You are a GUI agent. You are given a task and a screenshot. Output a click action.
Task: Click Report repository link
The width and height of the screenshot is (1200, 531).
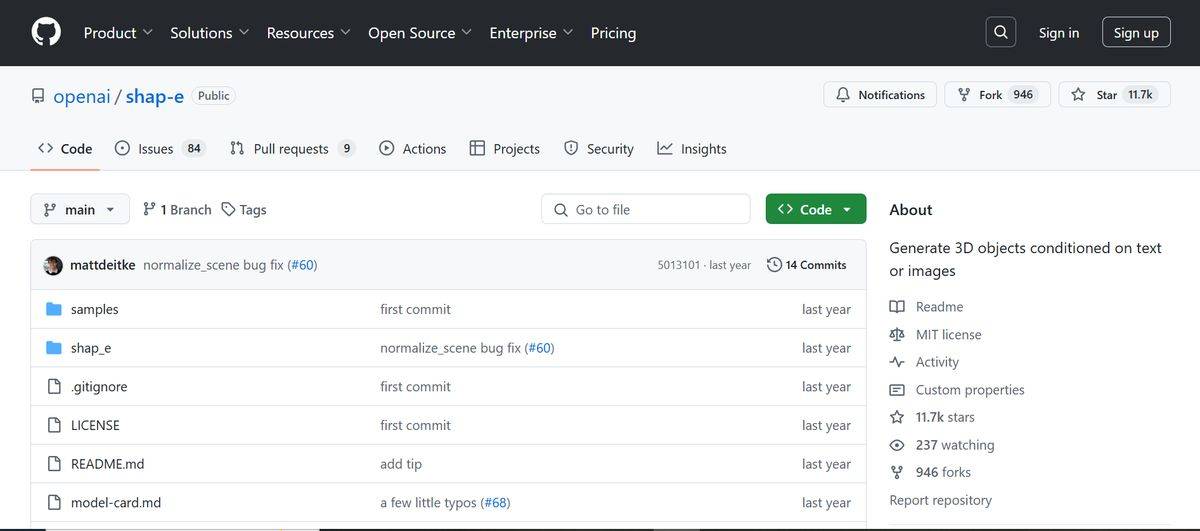coord(940,500)
